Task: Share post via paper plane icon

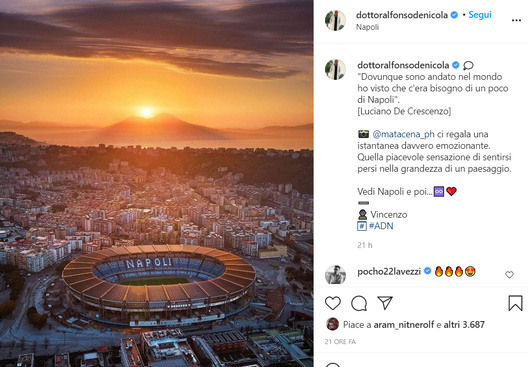Action: pyautogui.click(x=385, y=303)
